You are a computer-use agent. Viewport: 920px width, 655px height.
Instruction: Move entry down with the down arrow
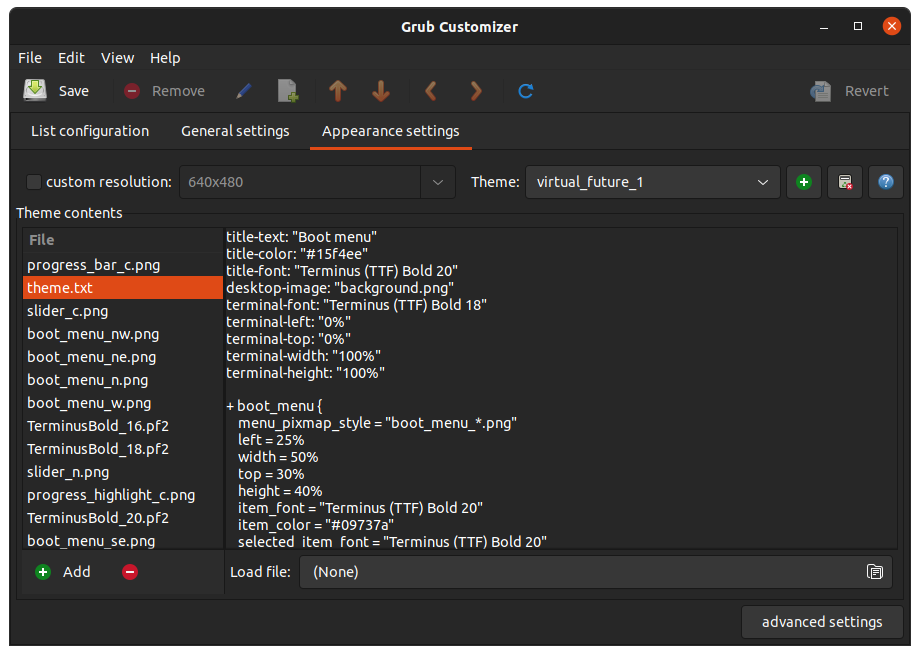click(381, 91)
